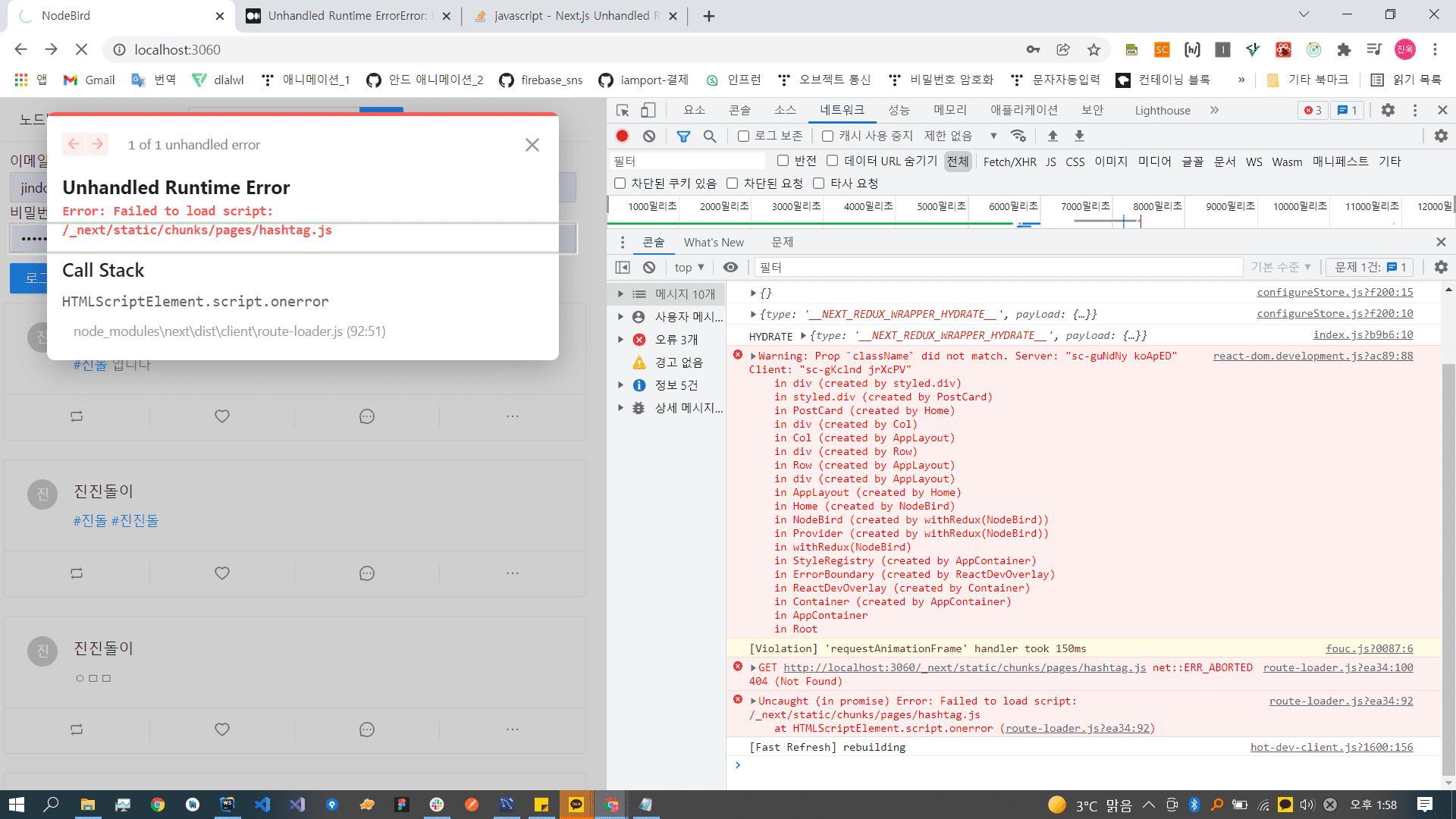The height and width of the screenshot is (819, 1456).
Task: Click the network filter funnel icon
Action: (683, 136)
